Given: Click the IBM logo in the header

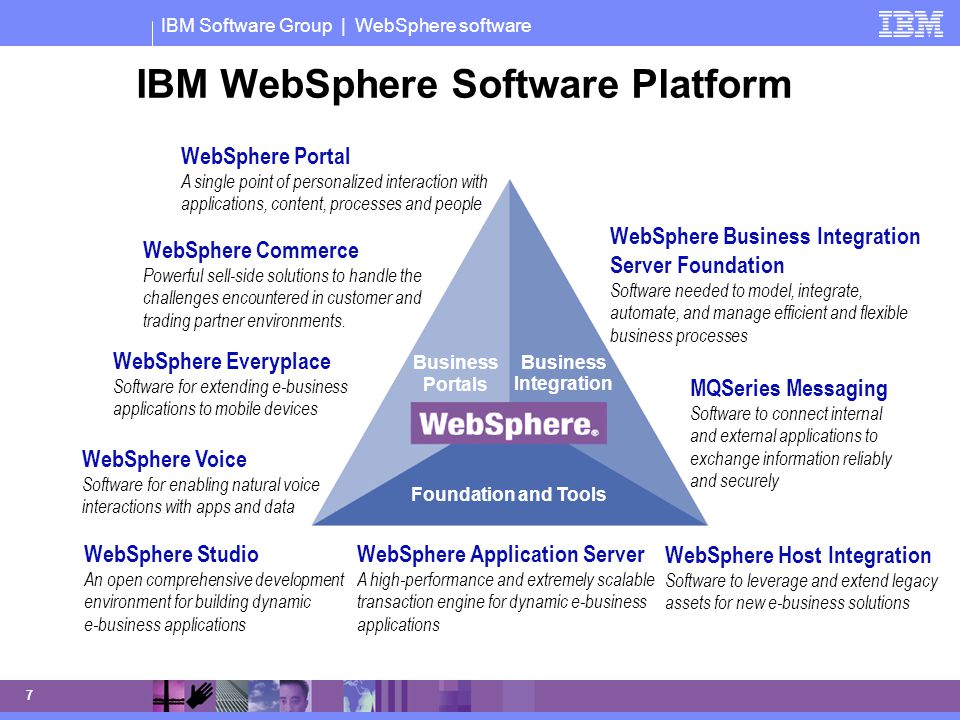Looking at the screenshot, I should tap(910, 24).
